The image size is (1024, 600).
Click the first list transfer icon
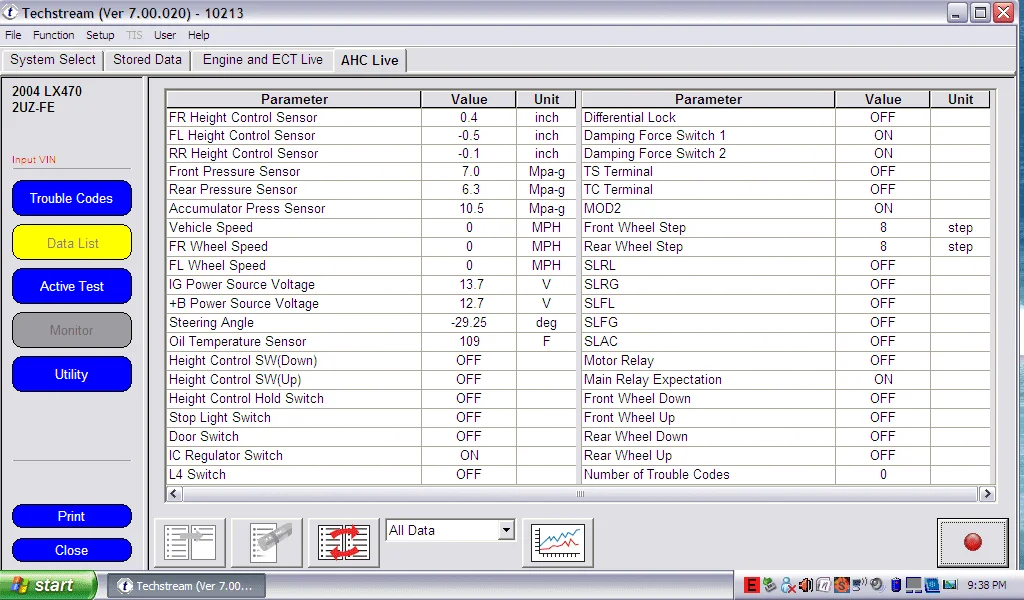[x=190, y=542]
